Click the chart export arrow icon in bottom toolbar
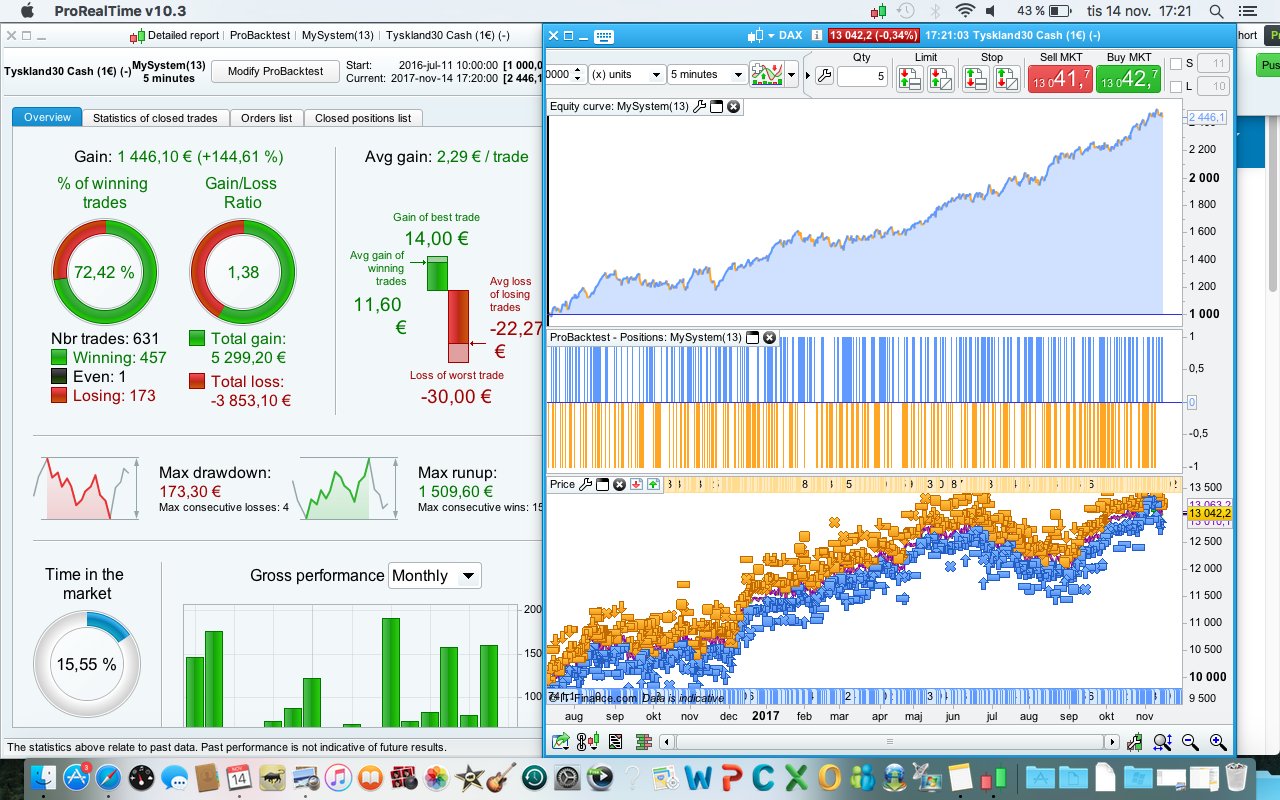The width and height of the screenshot is (1280, 800). pyautogui.click(x=560, y=742)
